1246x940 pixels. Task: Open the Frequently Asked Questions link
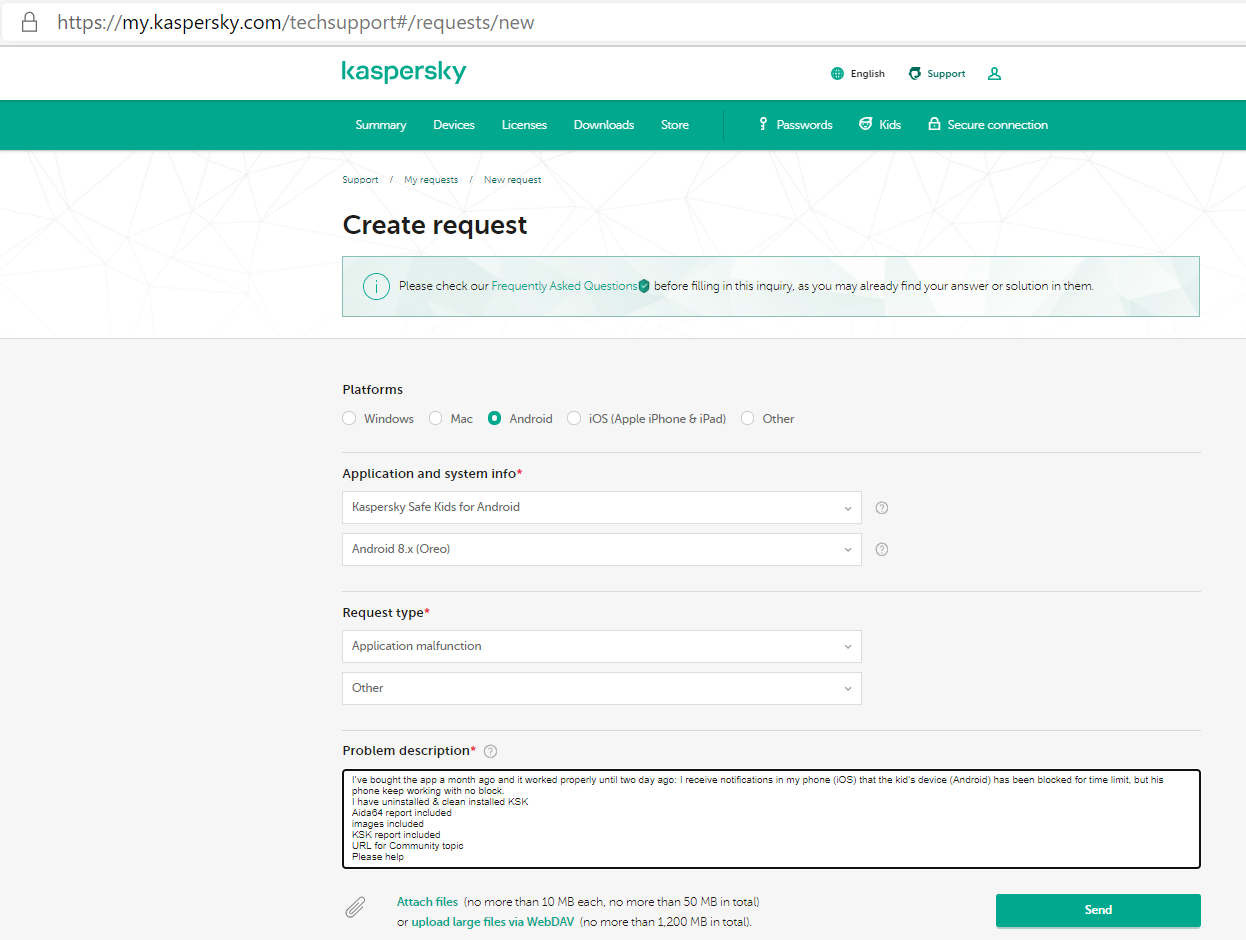(x=564, y=286)
